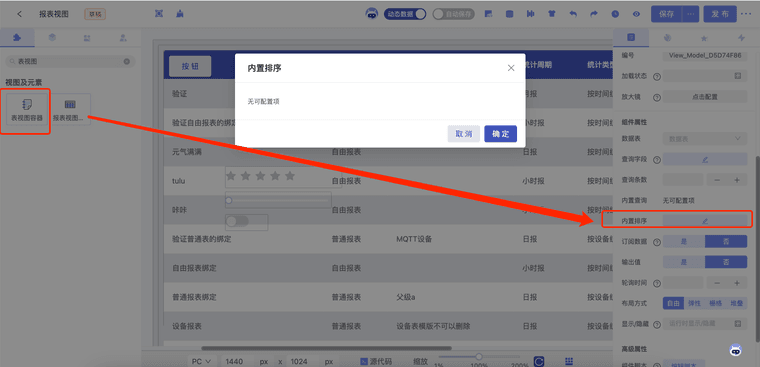Click the robot assistant icon in top toolbar

coord(372,14)
